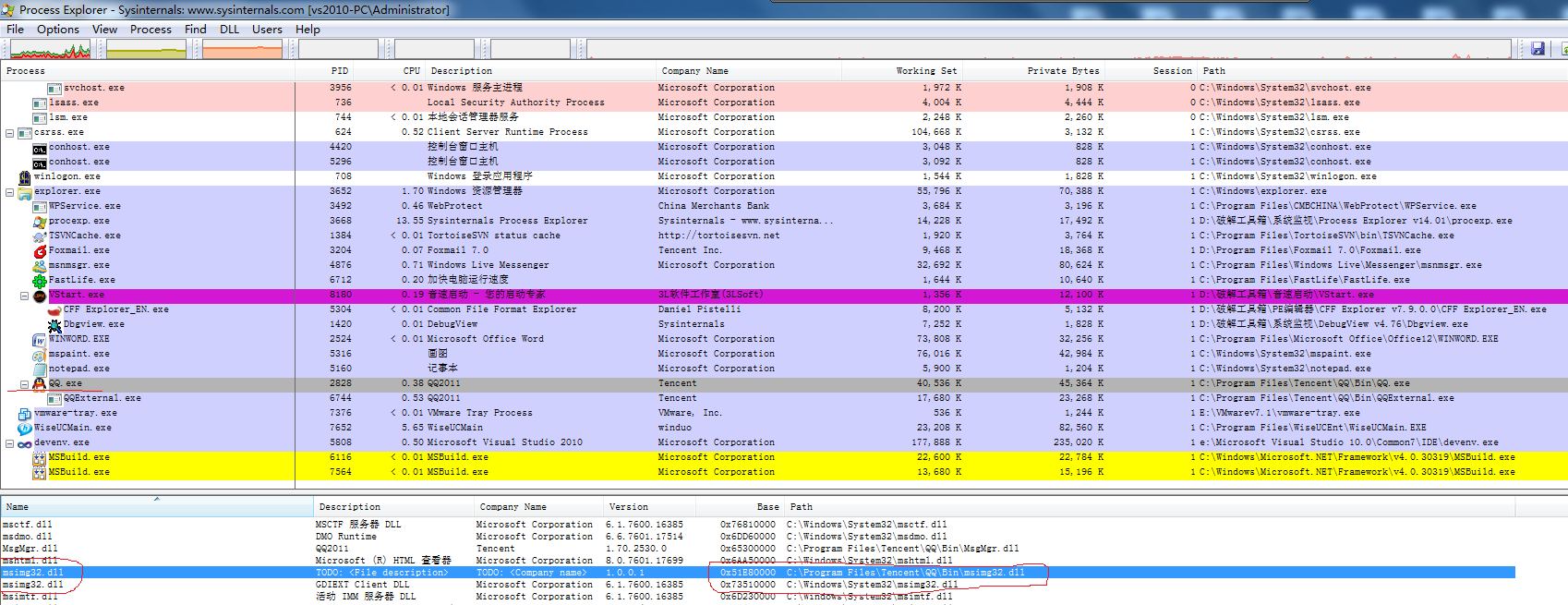This screenshot has height=605, width=1568.
Task: Click the orange physical memory graph
Action: 243,49
